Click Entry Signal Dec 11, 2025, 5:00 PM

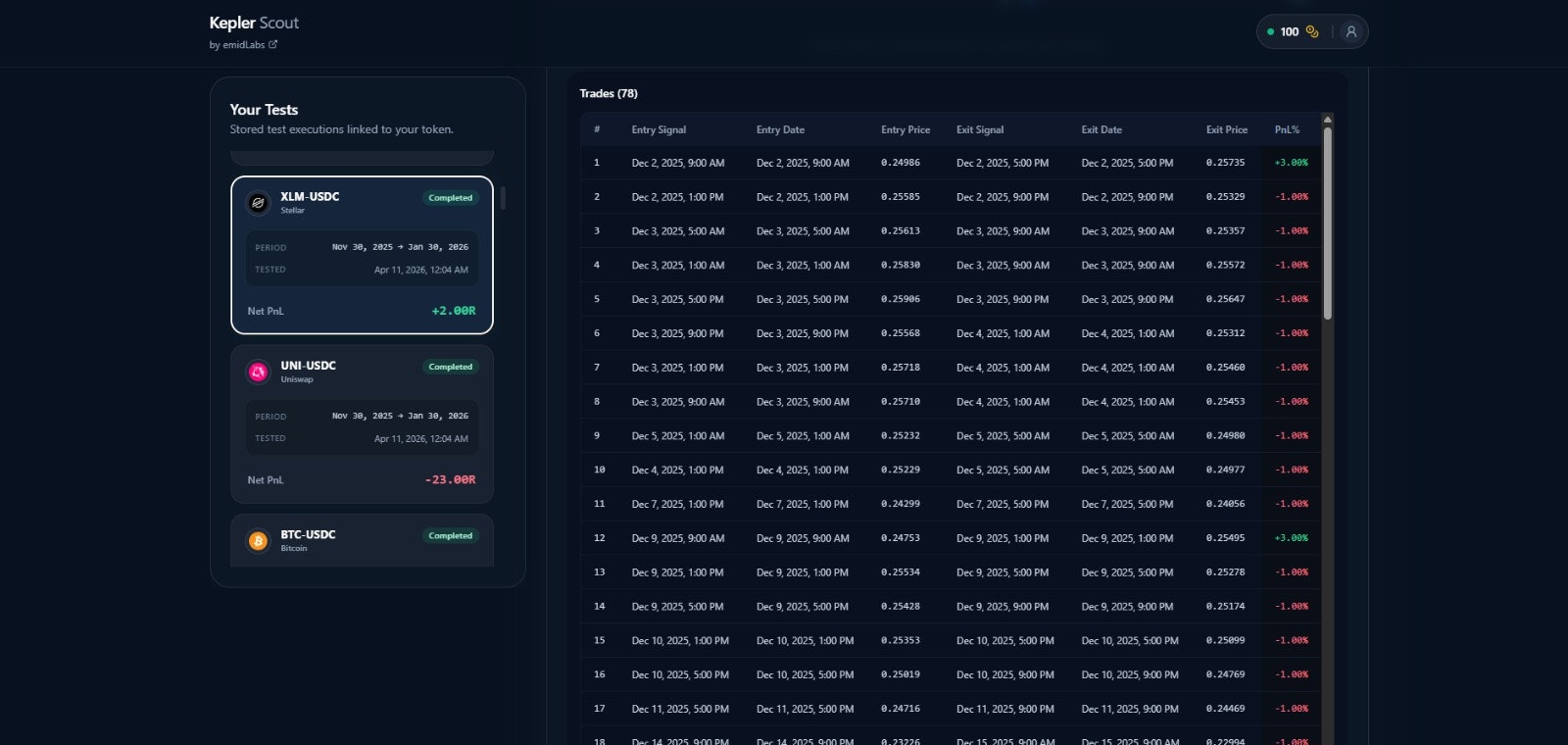click(x=680, y=709)
